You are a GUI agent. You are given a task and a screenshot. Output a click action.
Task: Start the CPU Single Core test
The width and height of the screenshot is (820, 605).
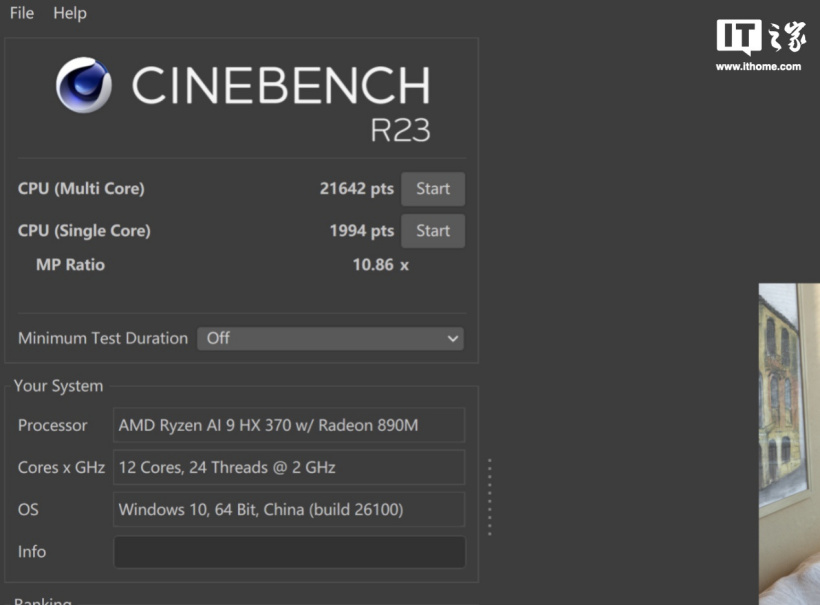tap(432, 231)
